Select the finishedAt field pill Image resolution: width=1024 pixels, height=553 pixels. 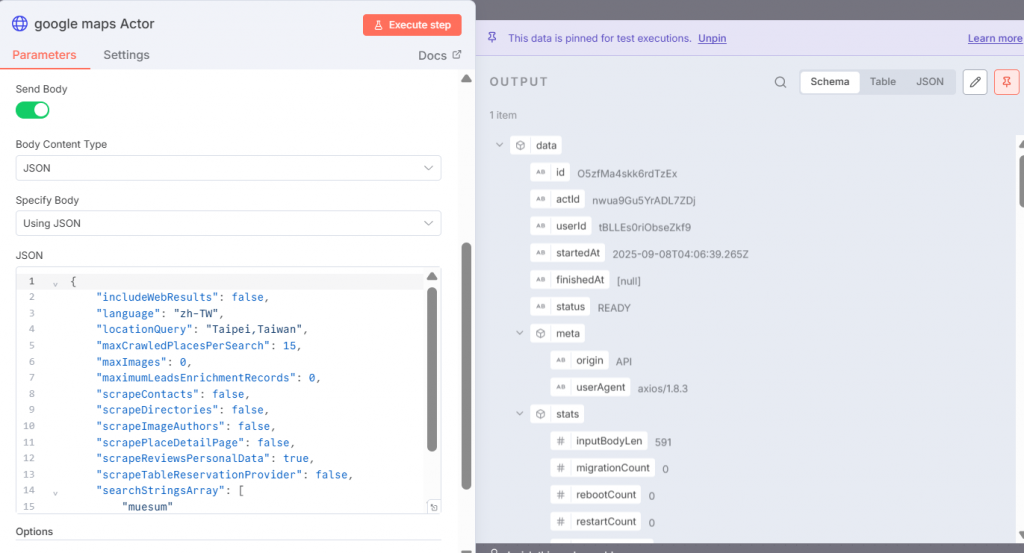click(570, 279)
